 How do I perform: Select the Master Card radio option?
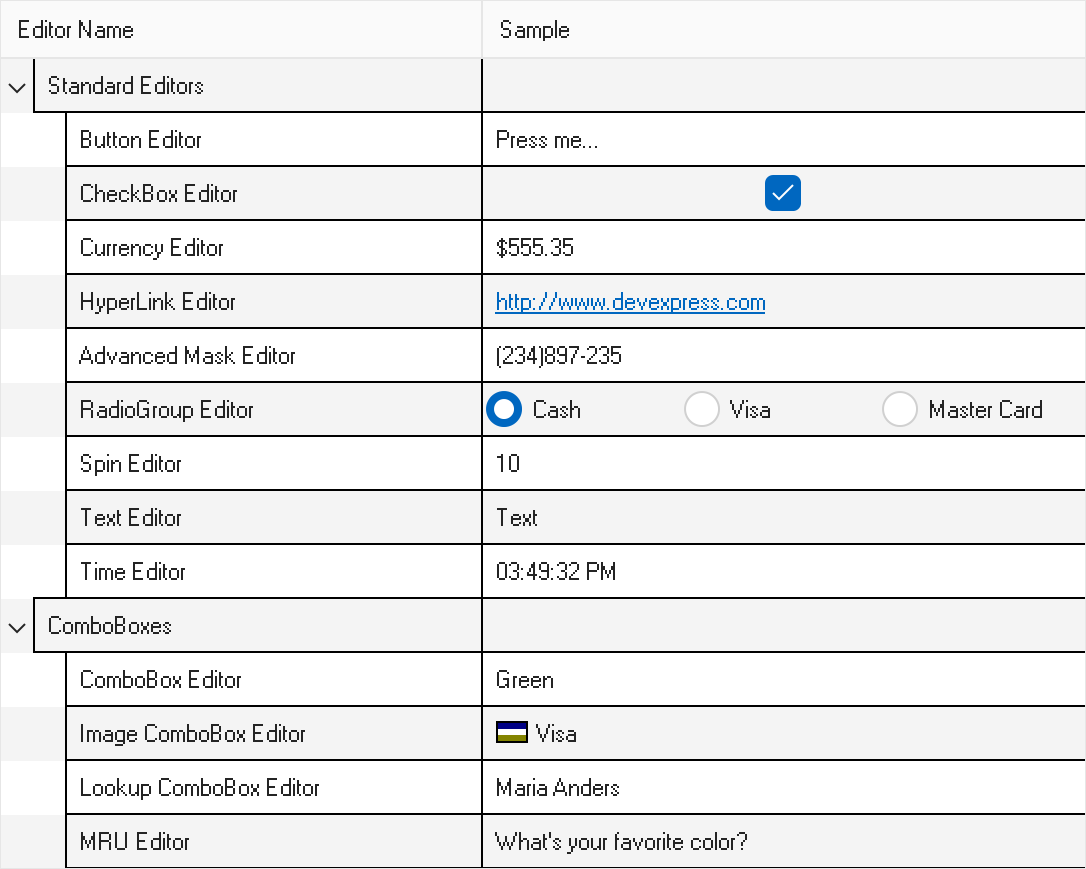(900, 410)
